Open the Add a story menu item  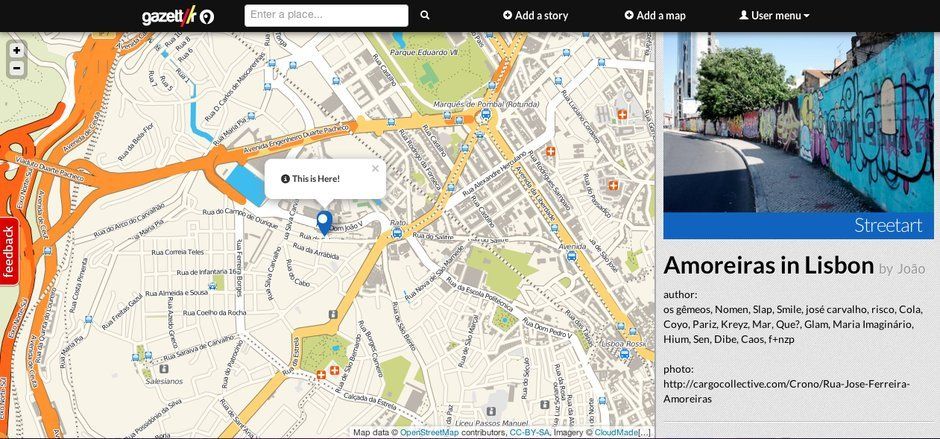point(535,16)
